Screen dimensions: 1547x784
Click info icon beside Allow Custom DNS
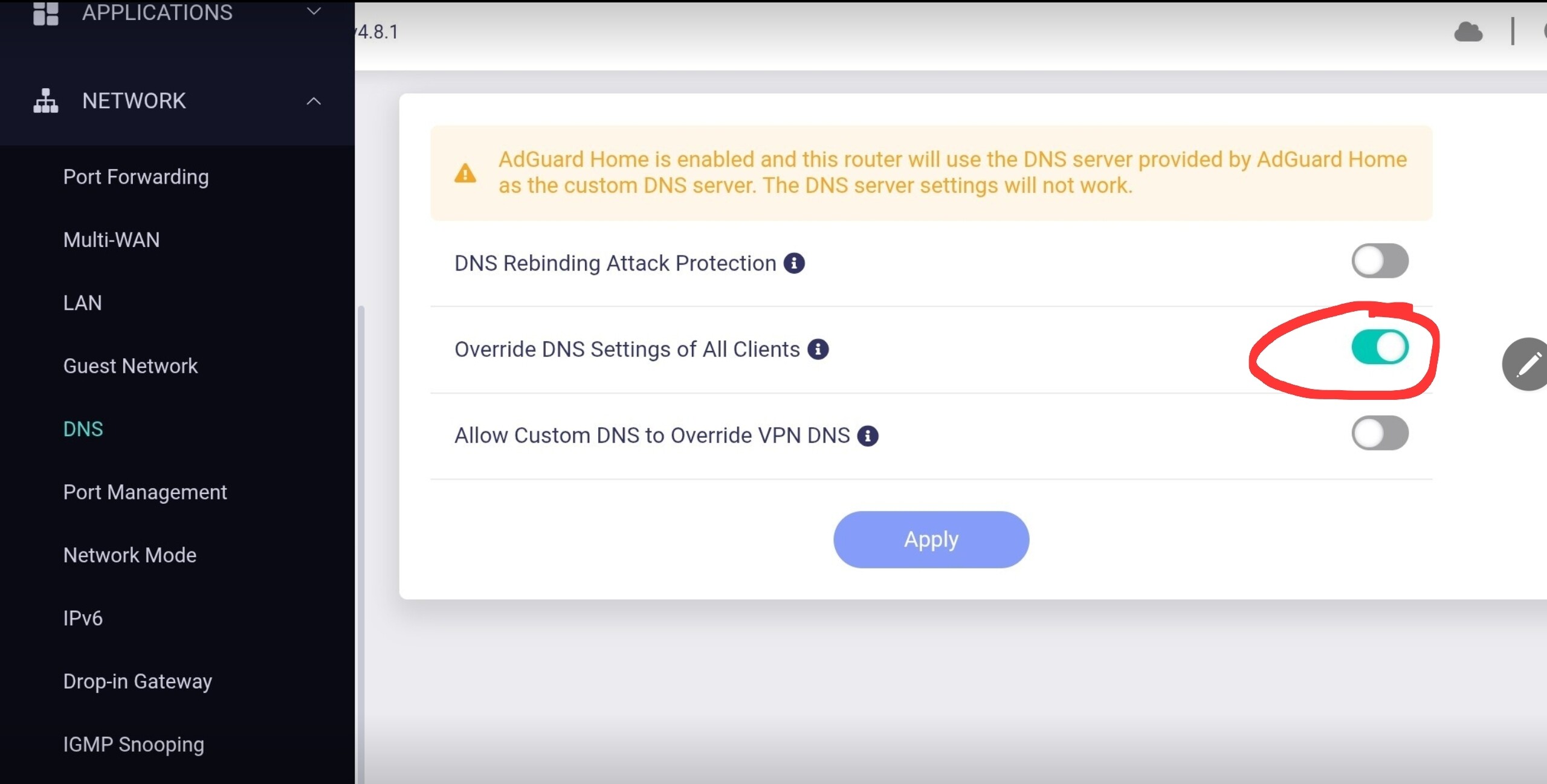[x=867, y=435]
